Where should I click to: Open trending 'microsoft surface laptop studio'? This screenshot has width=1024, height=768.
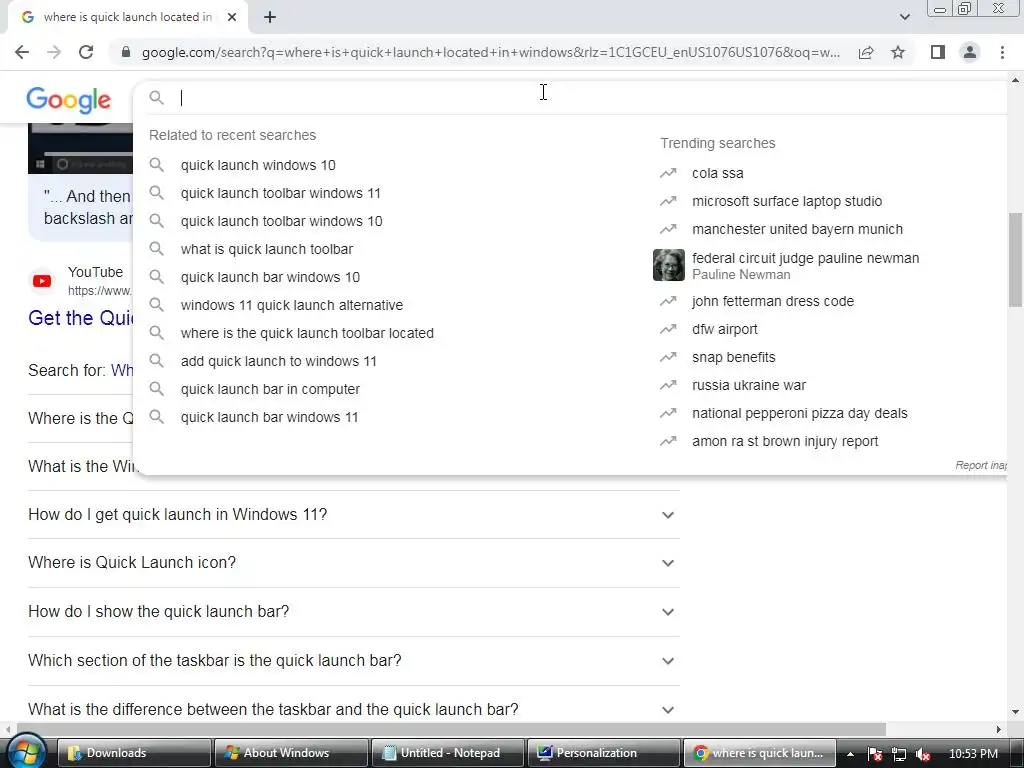pos(787,202)
